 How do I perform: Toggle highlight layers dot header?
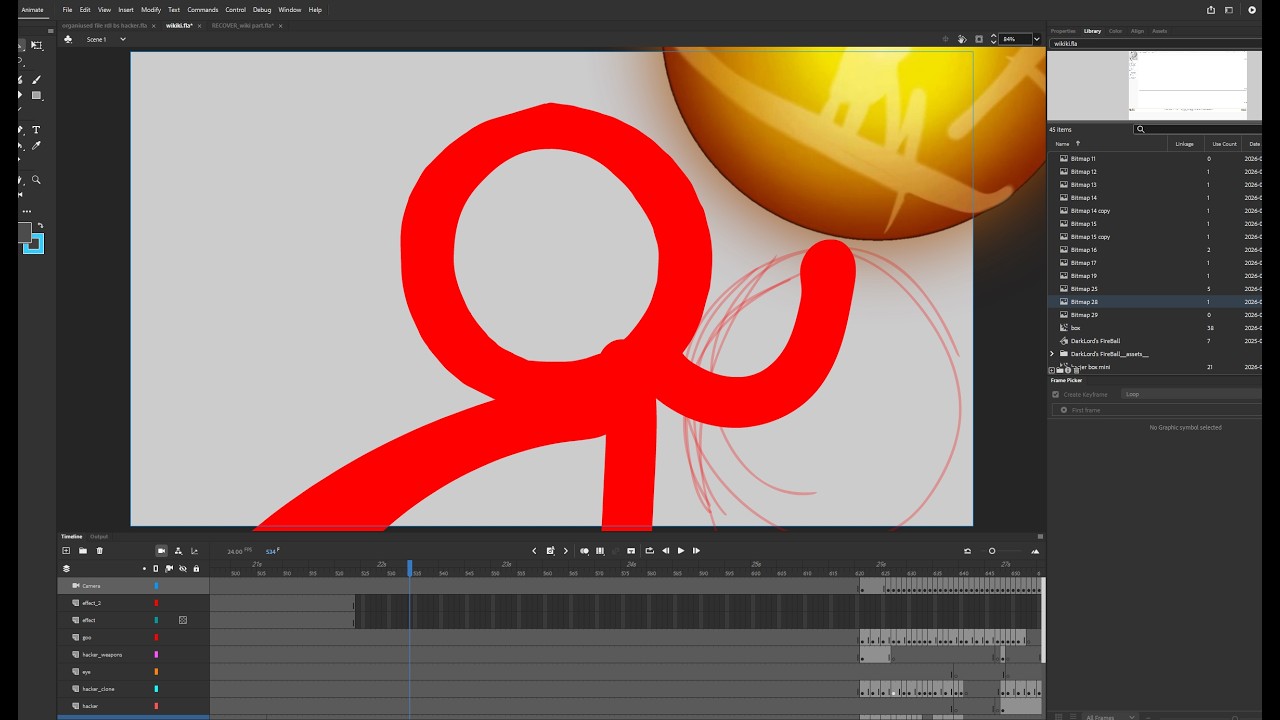pyautogui.click(x=144, y=568)
